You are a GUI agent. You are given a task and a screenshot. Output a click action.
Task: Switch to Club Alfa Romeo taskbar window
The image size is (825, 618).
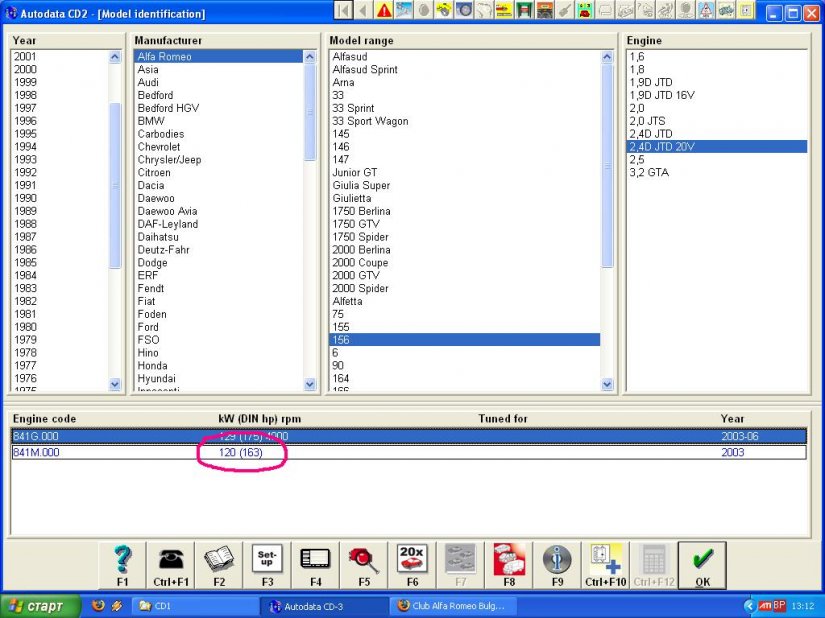click(451, 606)
